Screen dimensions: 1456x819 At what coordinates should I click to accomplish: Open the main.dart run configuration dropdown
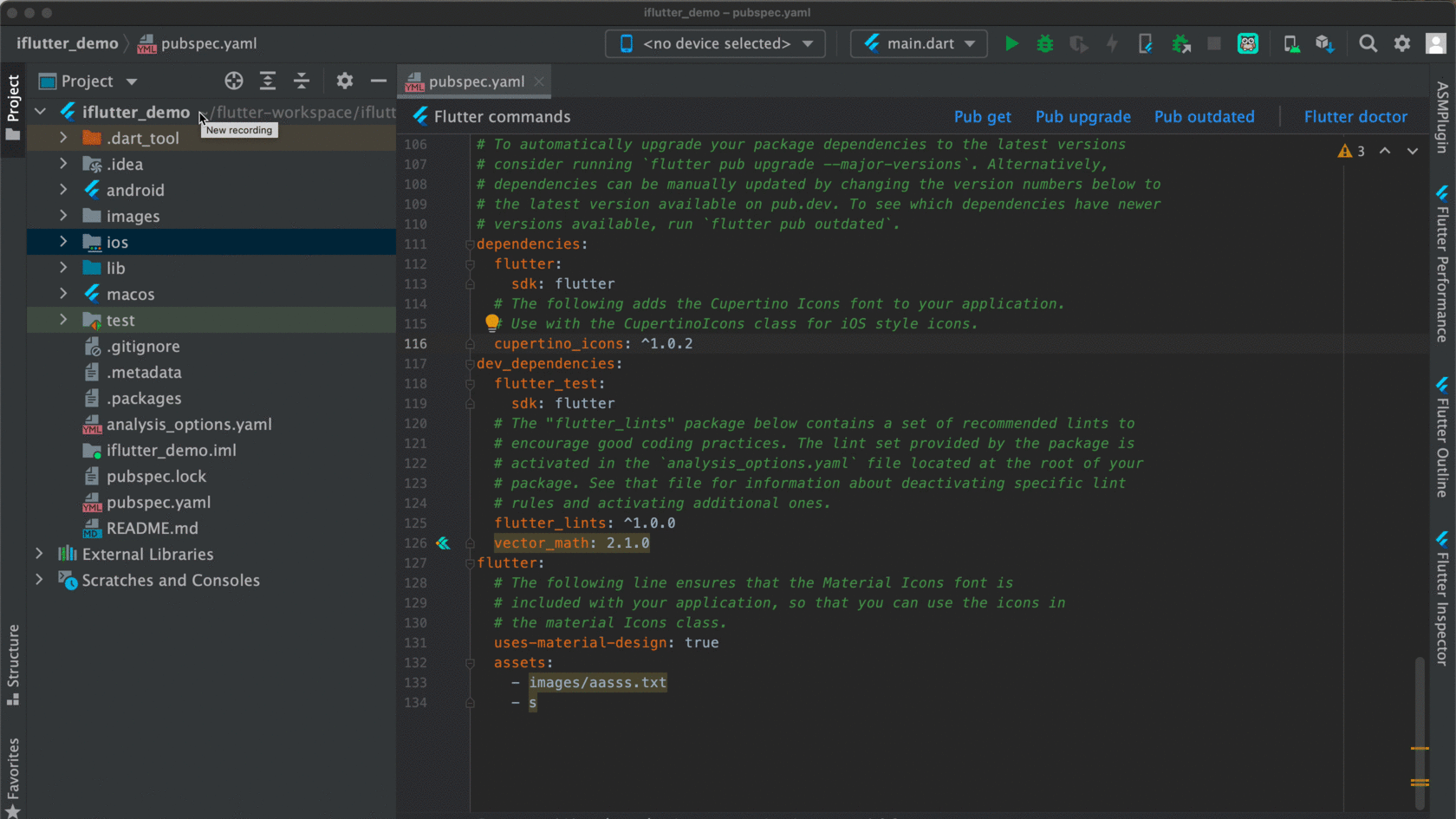tap(919, 43)
